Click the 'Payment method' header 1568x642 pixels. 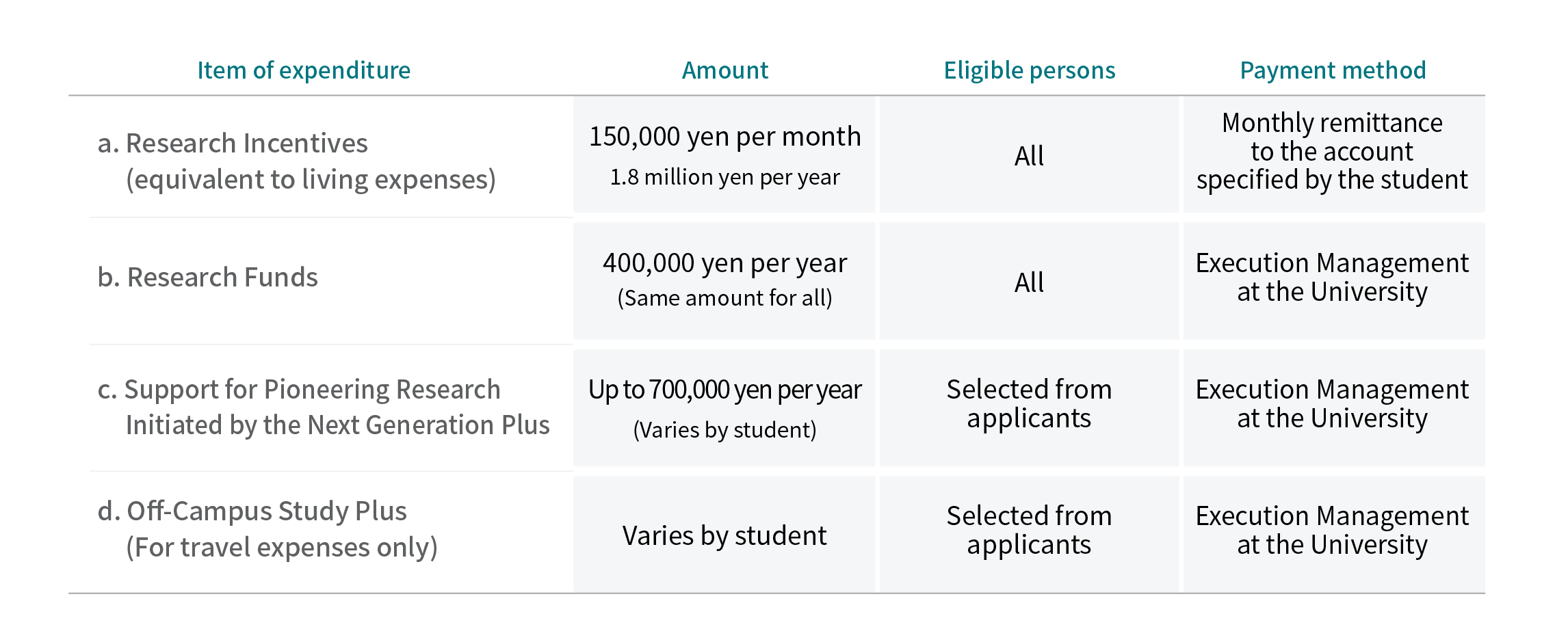pos(1333,70)
